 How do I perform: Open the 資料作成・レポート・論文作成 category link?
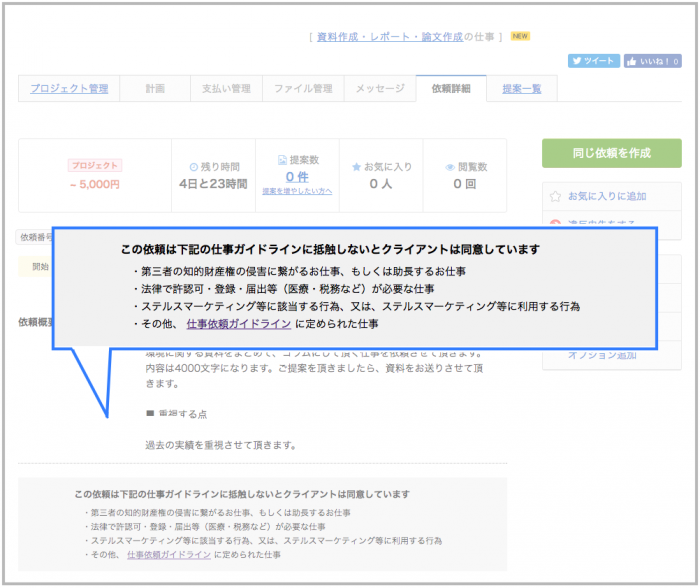(x=389, y=37)
